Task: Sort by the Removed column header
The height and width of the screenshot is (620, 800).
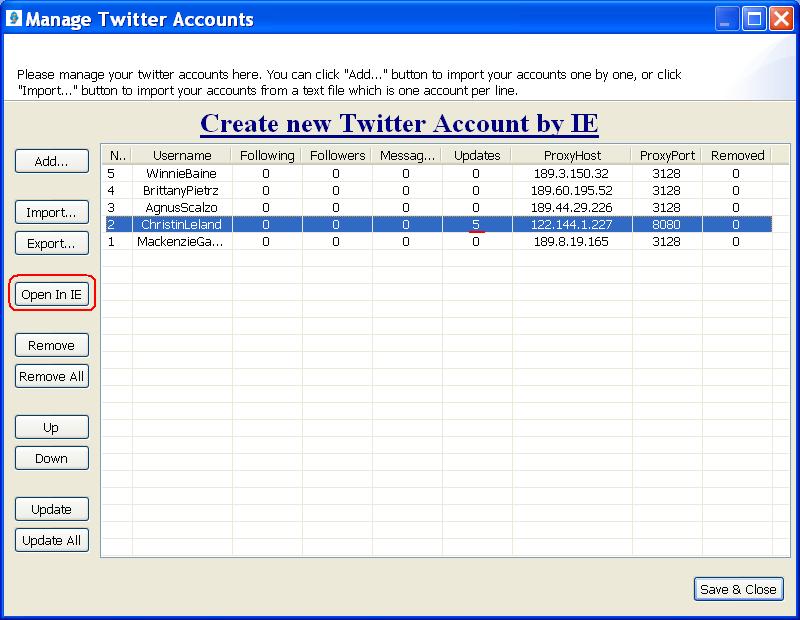Action: point(737,155)
